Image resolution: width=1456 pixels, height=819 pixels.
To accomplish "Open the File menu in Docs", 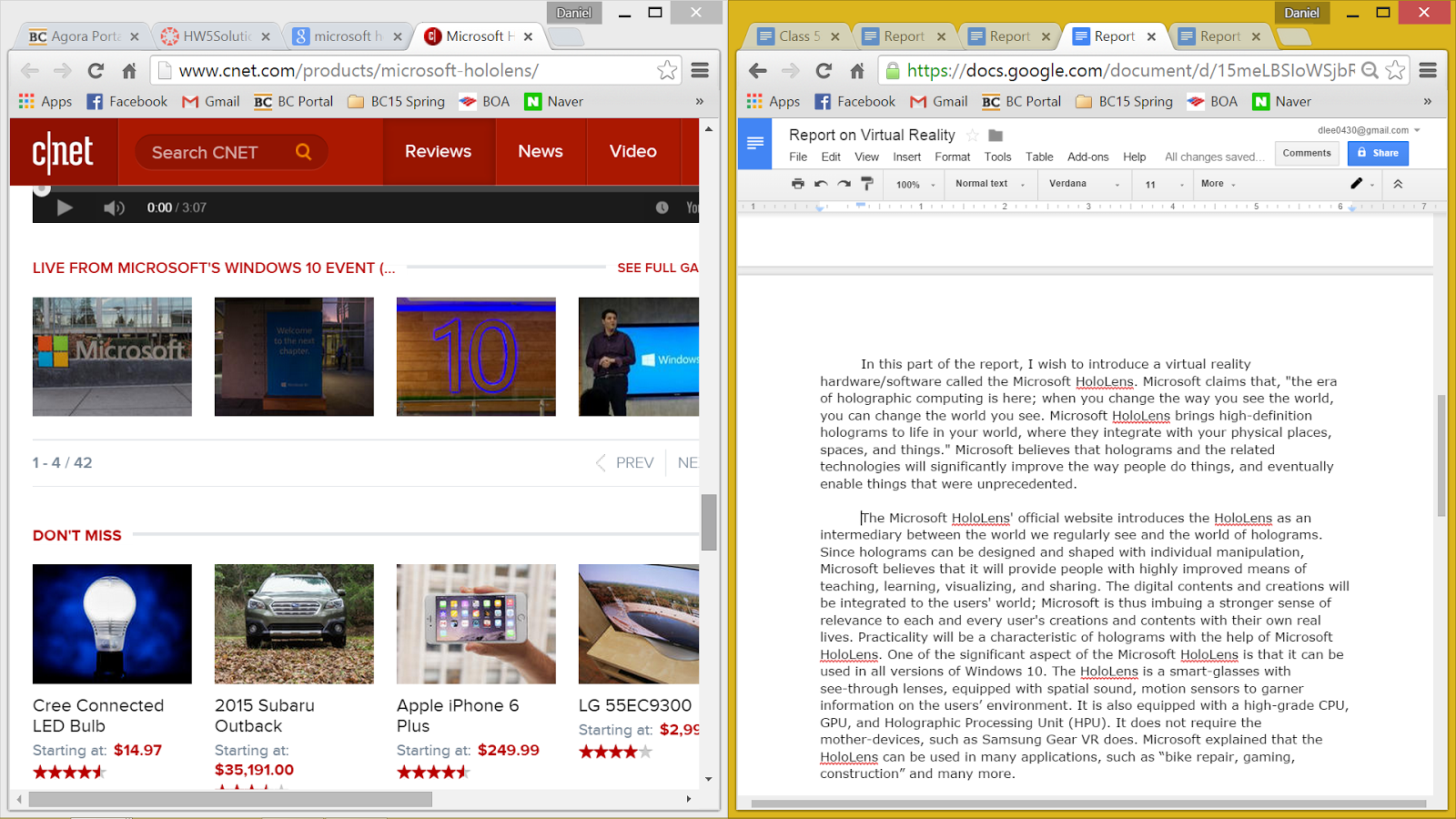I will (798, 157).
